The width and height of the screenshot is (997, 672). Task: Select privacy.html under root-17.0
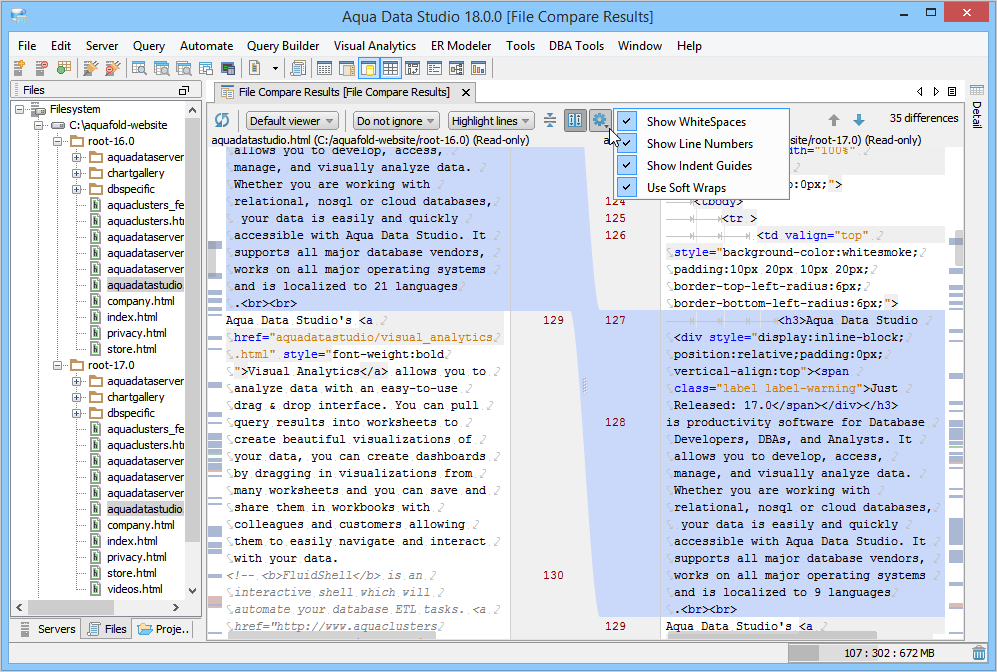pyautogui.click(x=137, y=557)
